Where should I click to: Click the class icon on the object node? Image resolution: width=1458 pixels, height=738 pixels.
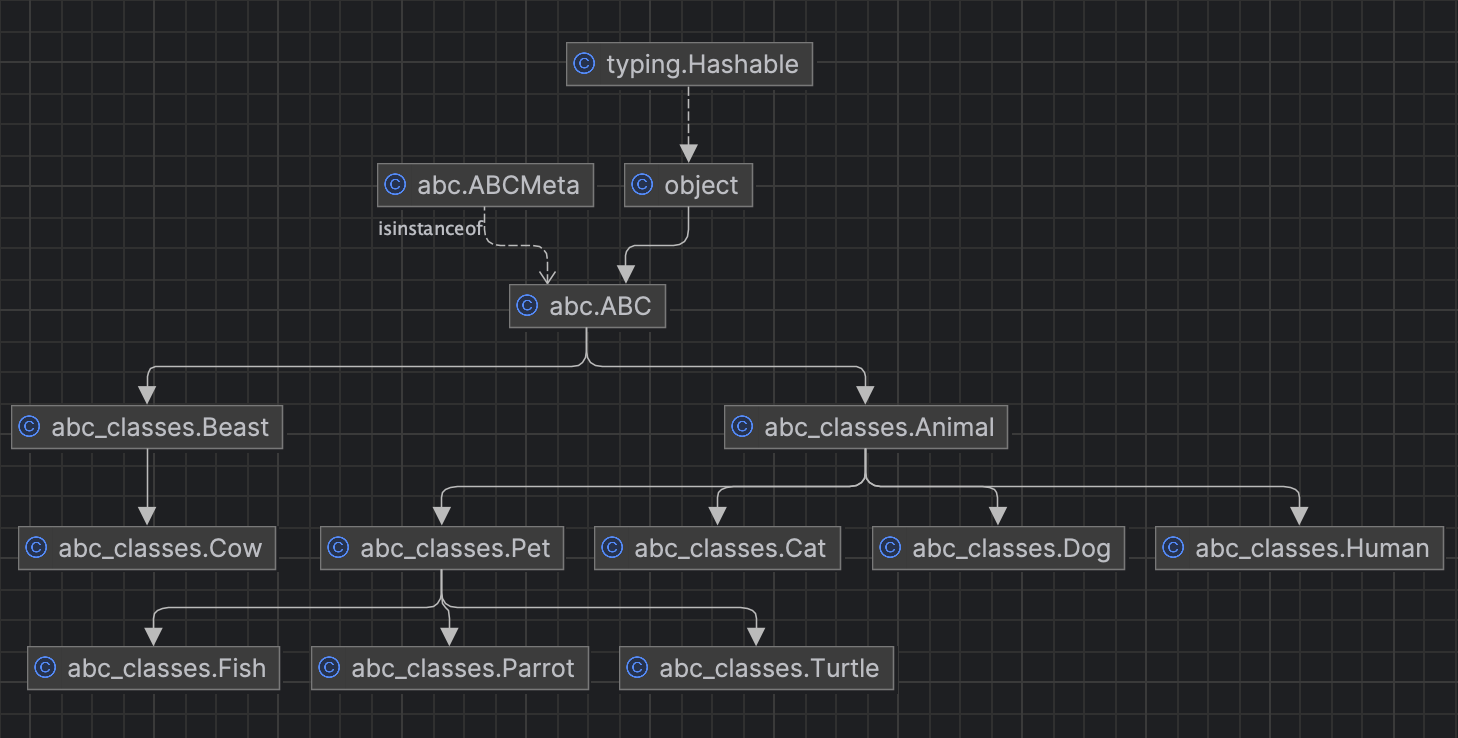coord(642,185)
